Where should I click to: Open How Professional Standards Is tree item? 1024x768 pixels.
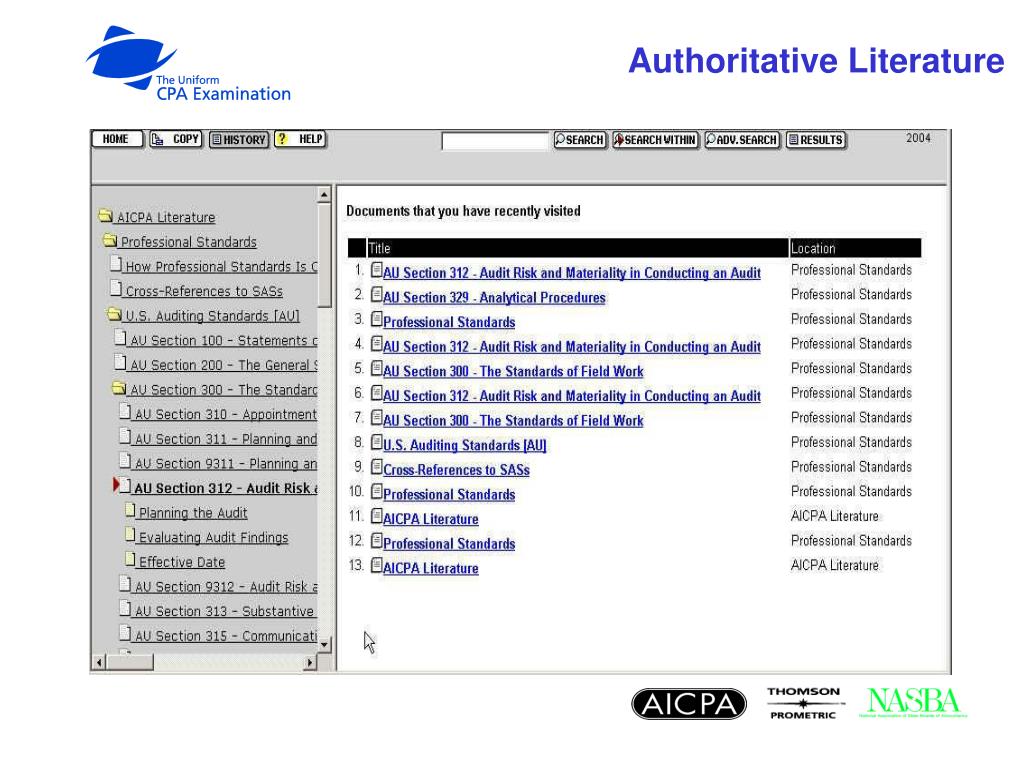pyautogui.click(x=221, y=266)
